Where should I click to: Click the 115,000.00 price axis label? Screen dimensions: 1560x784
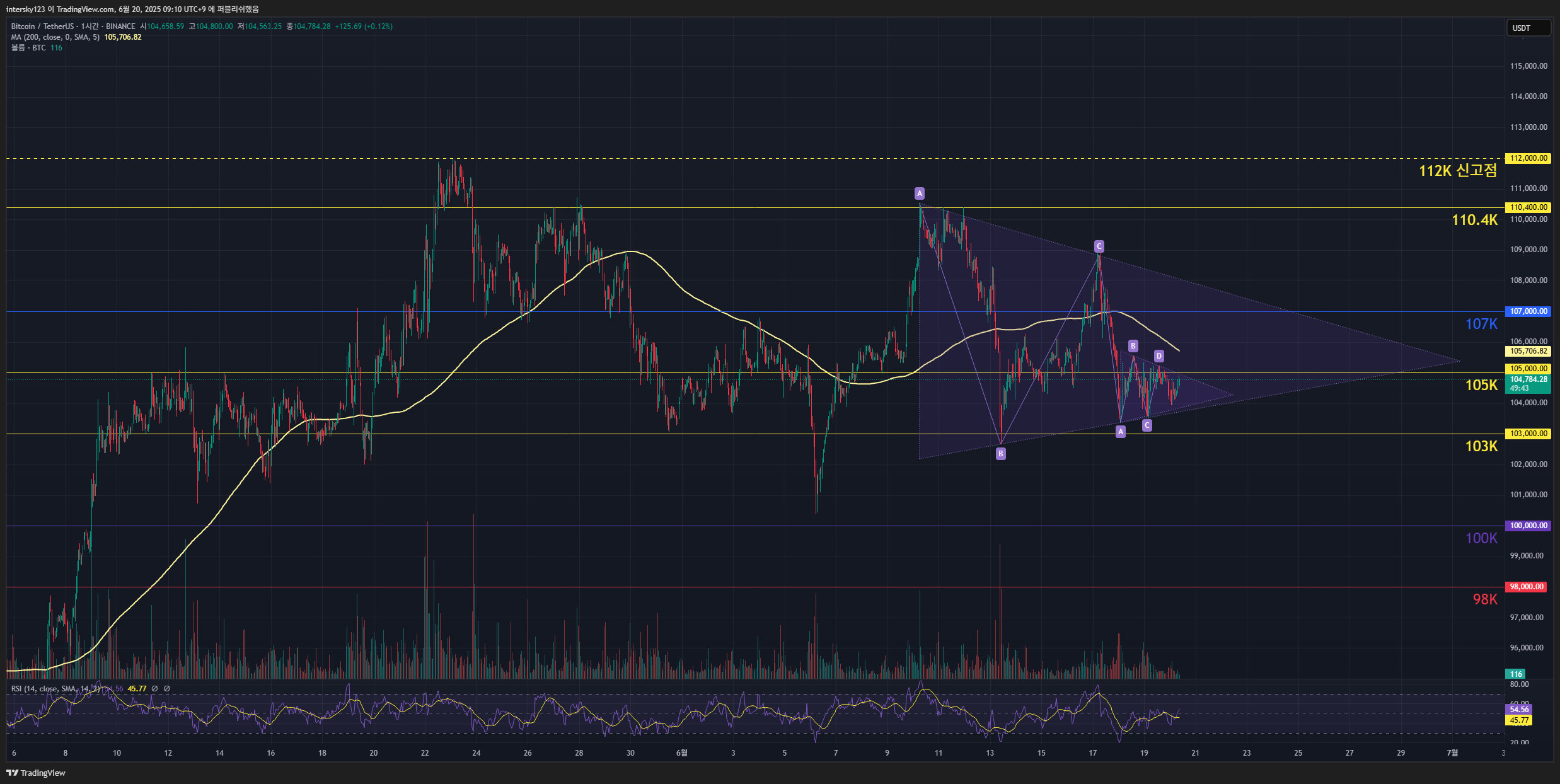[1528, 66]
